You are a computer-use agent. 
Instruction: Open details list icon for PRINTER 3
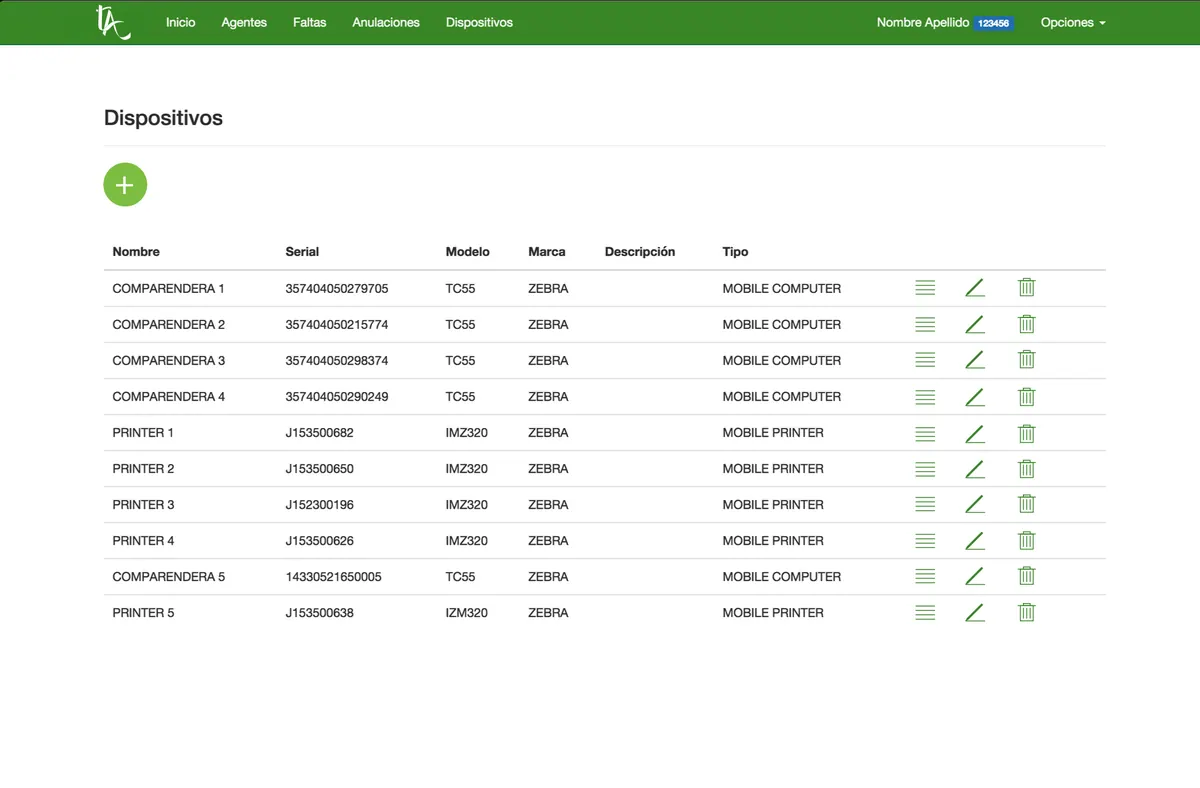[x=925, y=504]
